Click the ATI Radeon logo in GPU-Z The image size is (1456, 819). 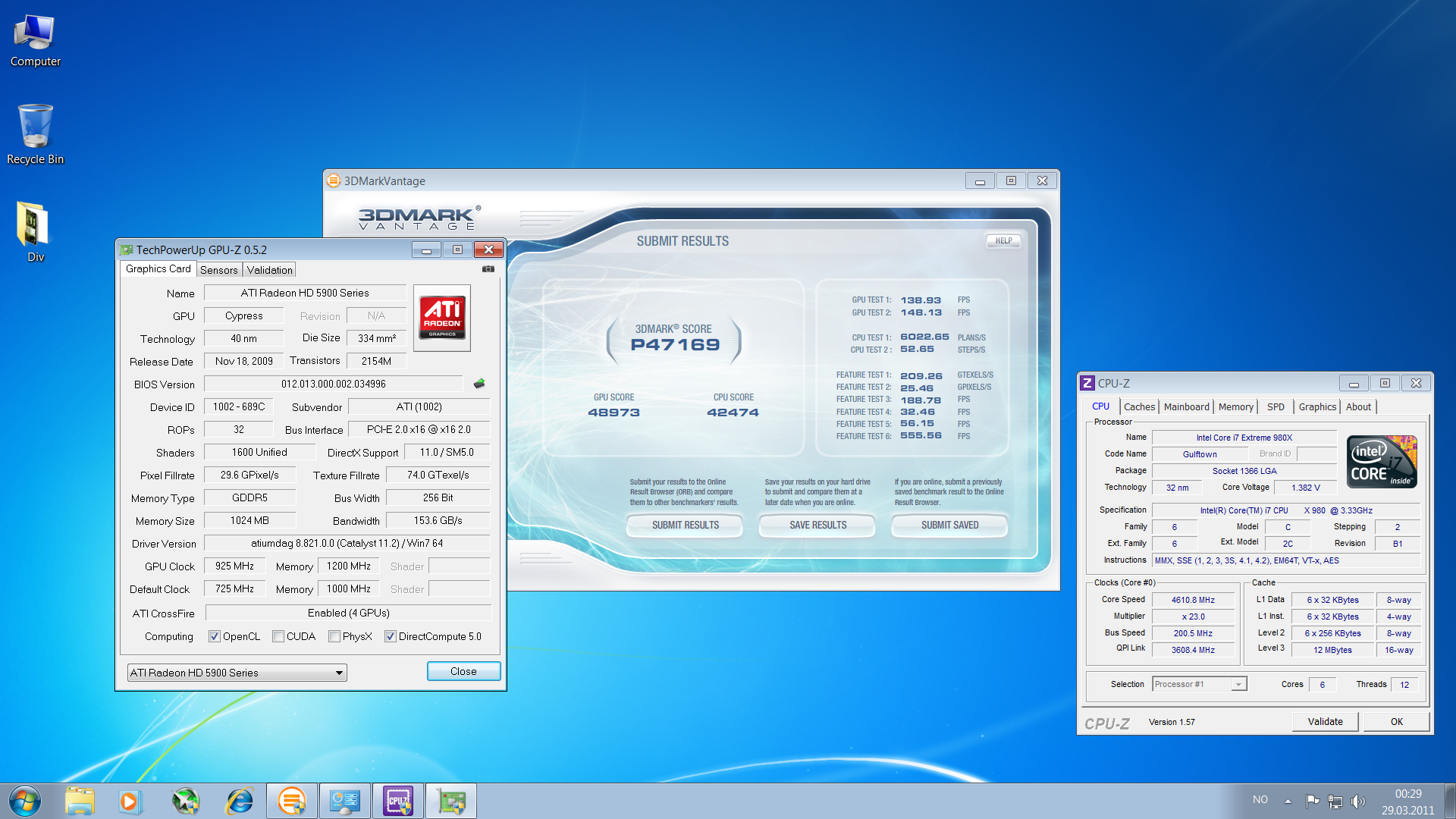[x=442, y=318]
